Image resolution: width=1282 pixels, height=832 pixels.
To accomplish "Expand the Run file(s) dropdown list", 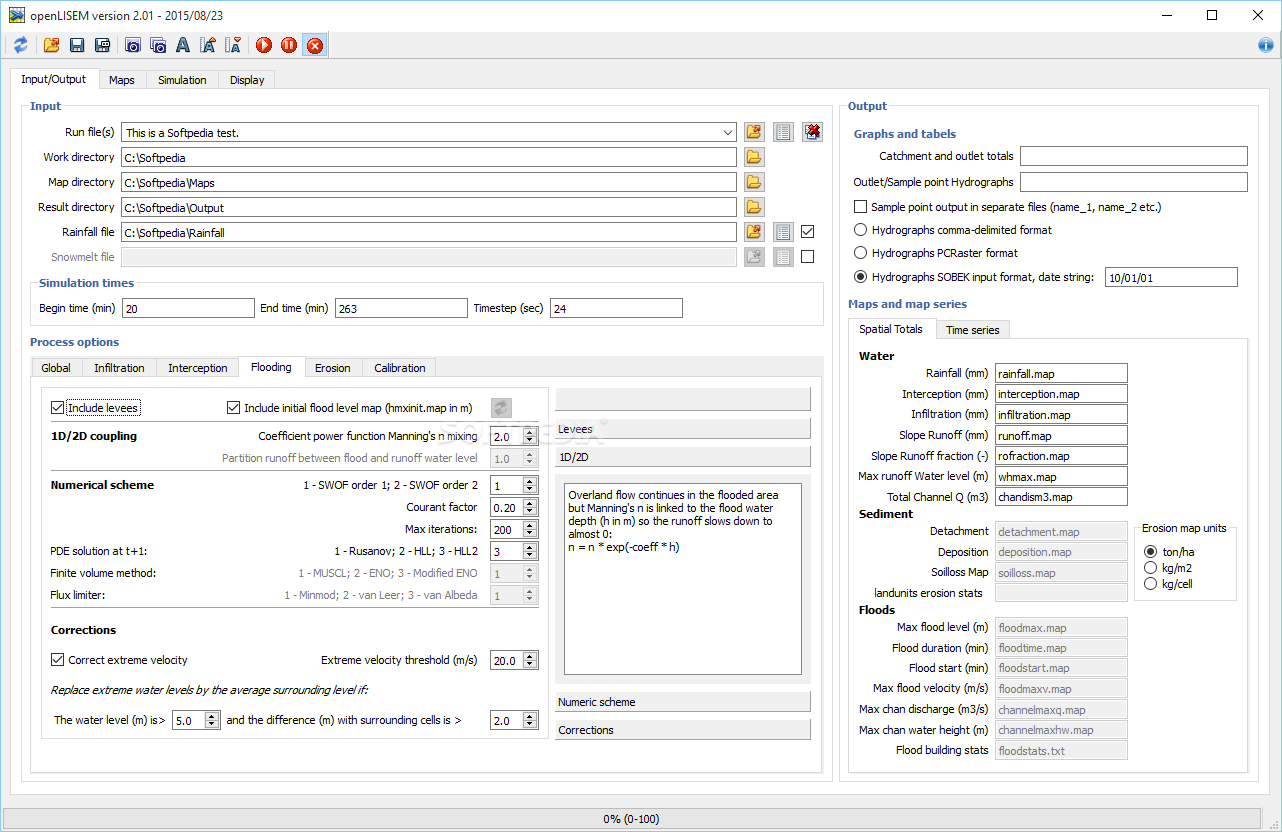I will [727, 132].
